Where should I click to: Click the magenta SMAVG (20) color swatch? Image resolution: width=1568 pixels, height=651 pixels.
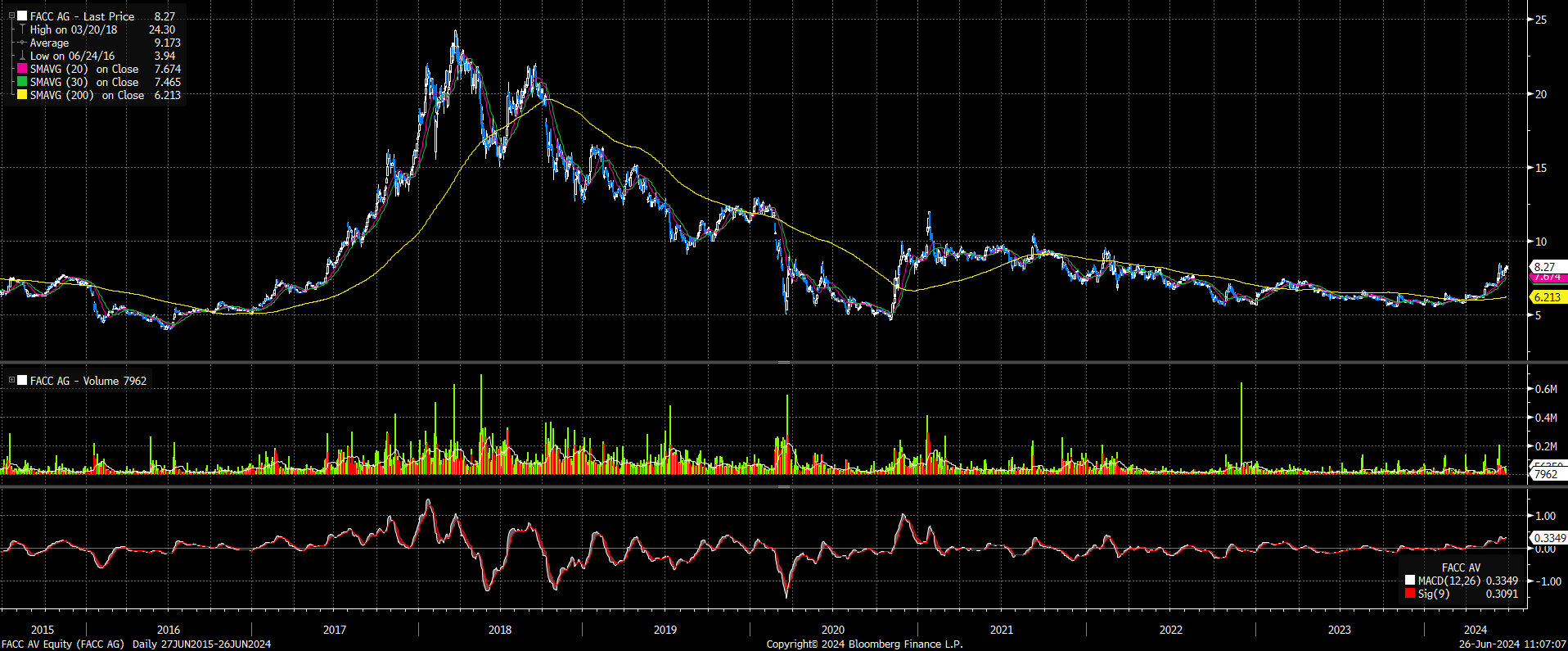(22, 69)
